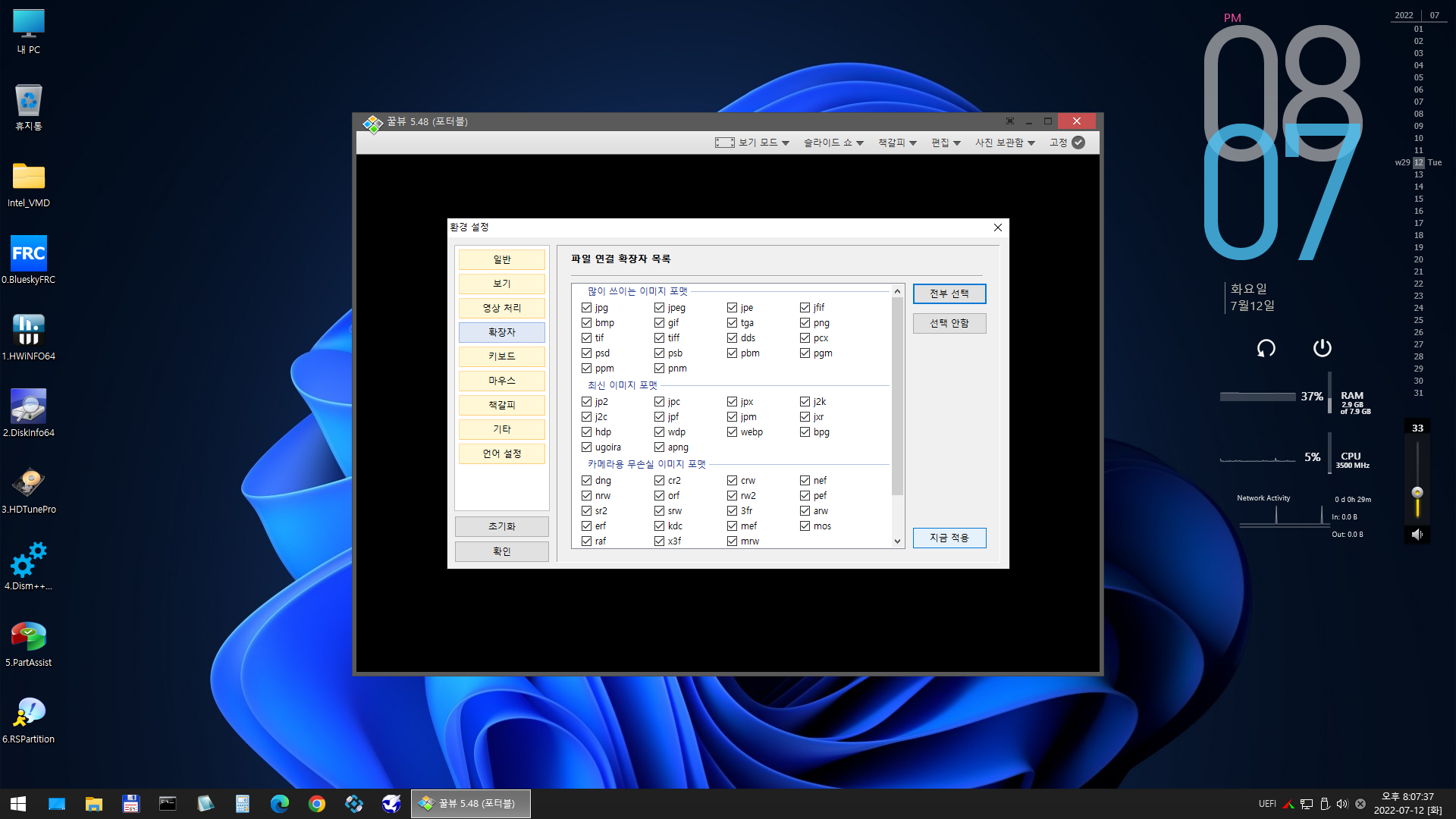Click the fullscreen icon in 꿀뷰 title bar

(x=1010, y=121)
